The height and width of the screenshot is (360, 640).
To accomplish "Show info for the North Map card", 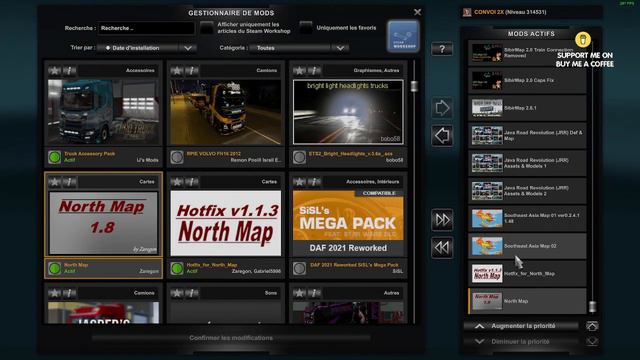I will 70,182.
